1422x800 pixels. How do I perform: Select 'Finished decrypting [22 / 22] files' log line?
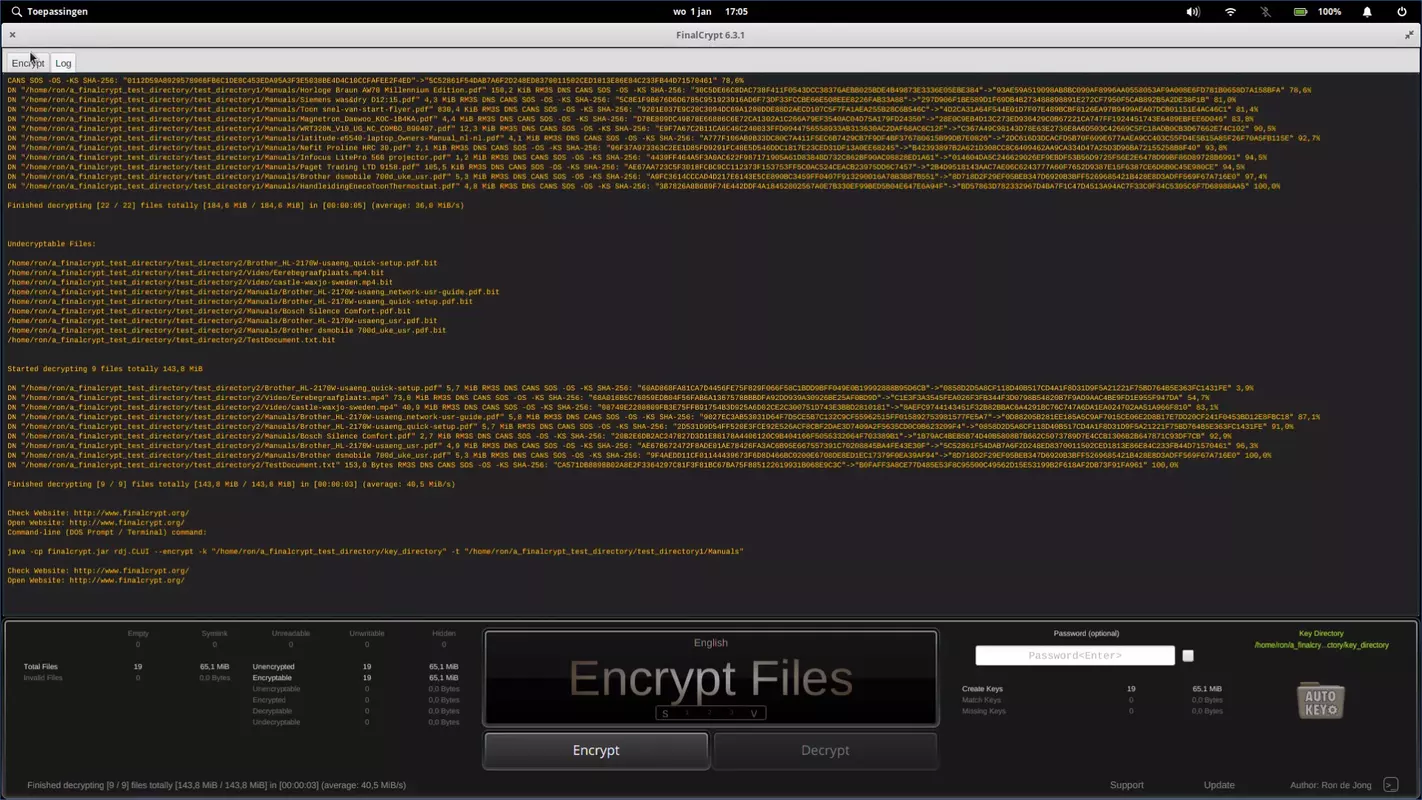tap(235, 206)
